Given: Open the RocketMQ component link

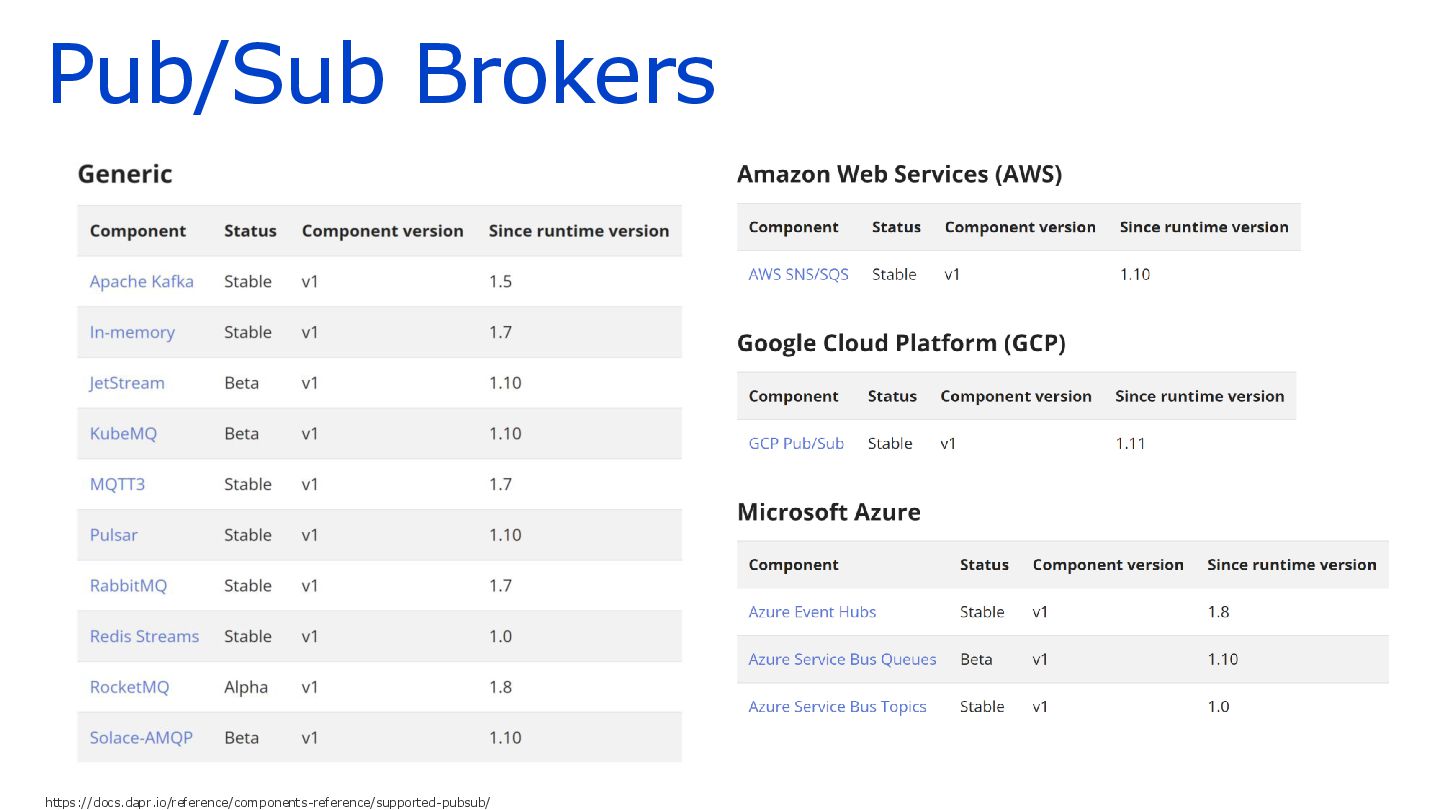Looking at the screenshot, I should (x=129, y=687).
